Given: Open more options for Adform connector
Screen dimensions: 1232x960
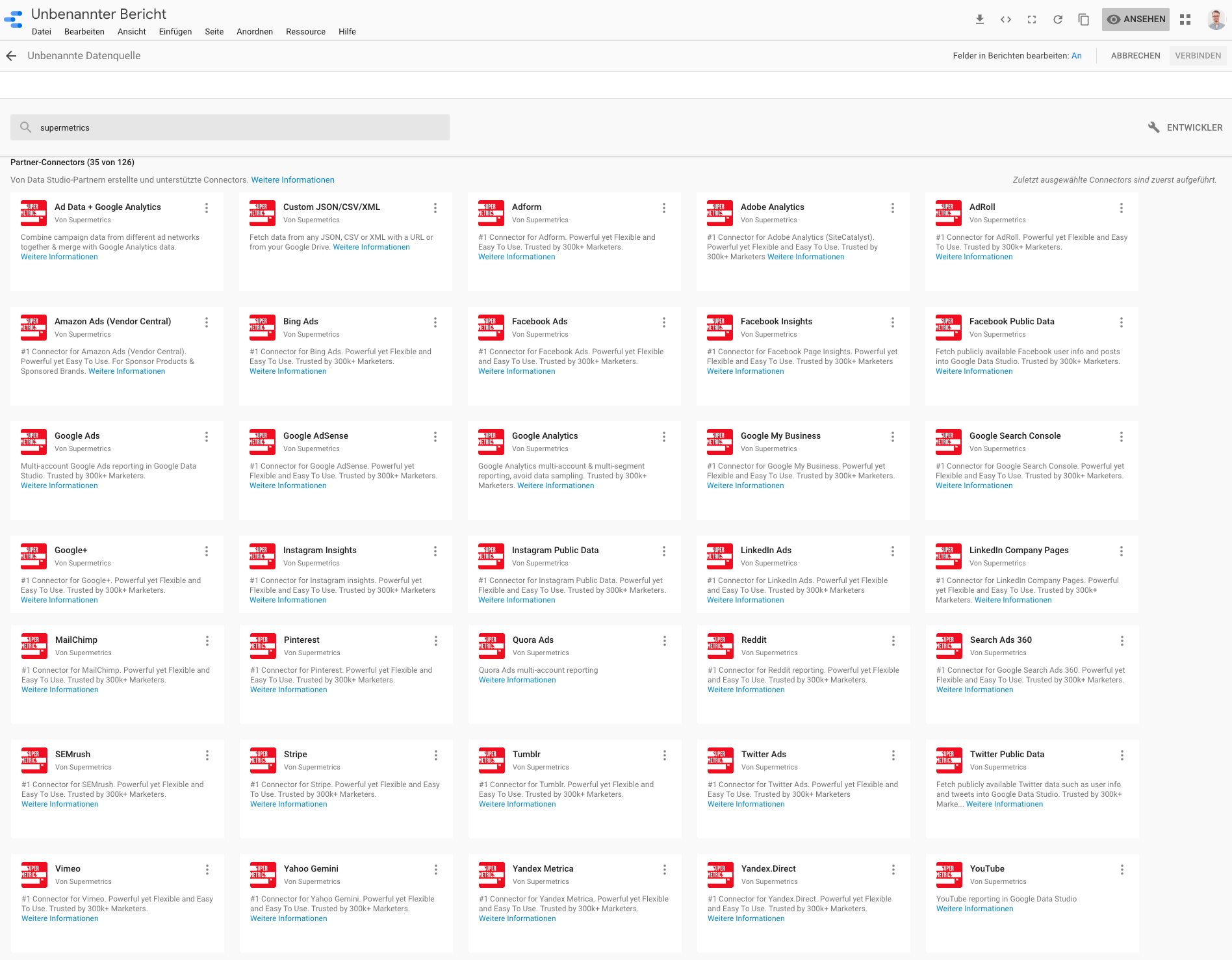Looking at the screenshot, I should [664, 208].
